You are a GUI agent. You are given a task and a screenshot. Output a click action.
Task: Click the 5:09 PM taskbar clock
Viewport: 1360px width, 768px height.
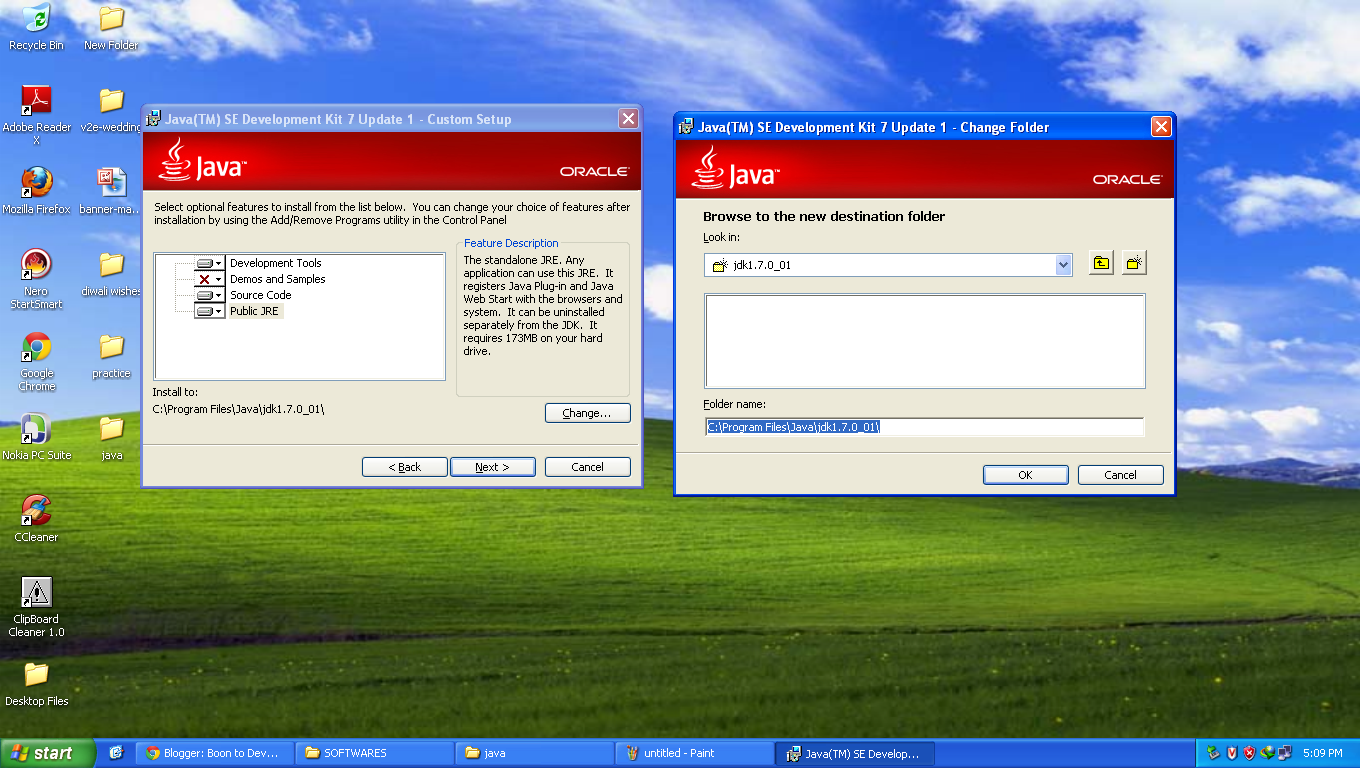(x=1324, y=753)
